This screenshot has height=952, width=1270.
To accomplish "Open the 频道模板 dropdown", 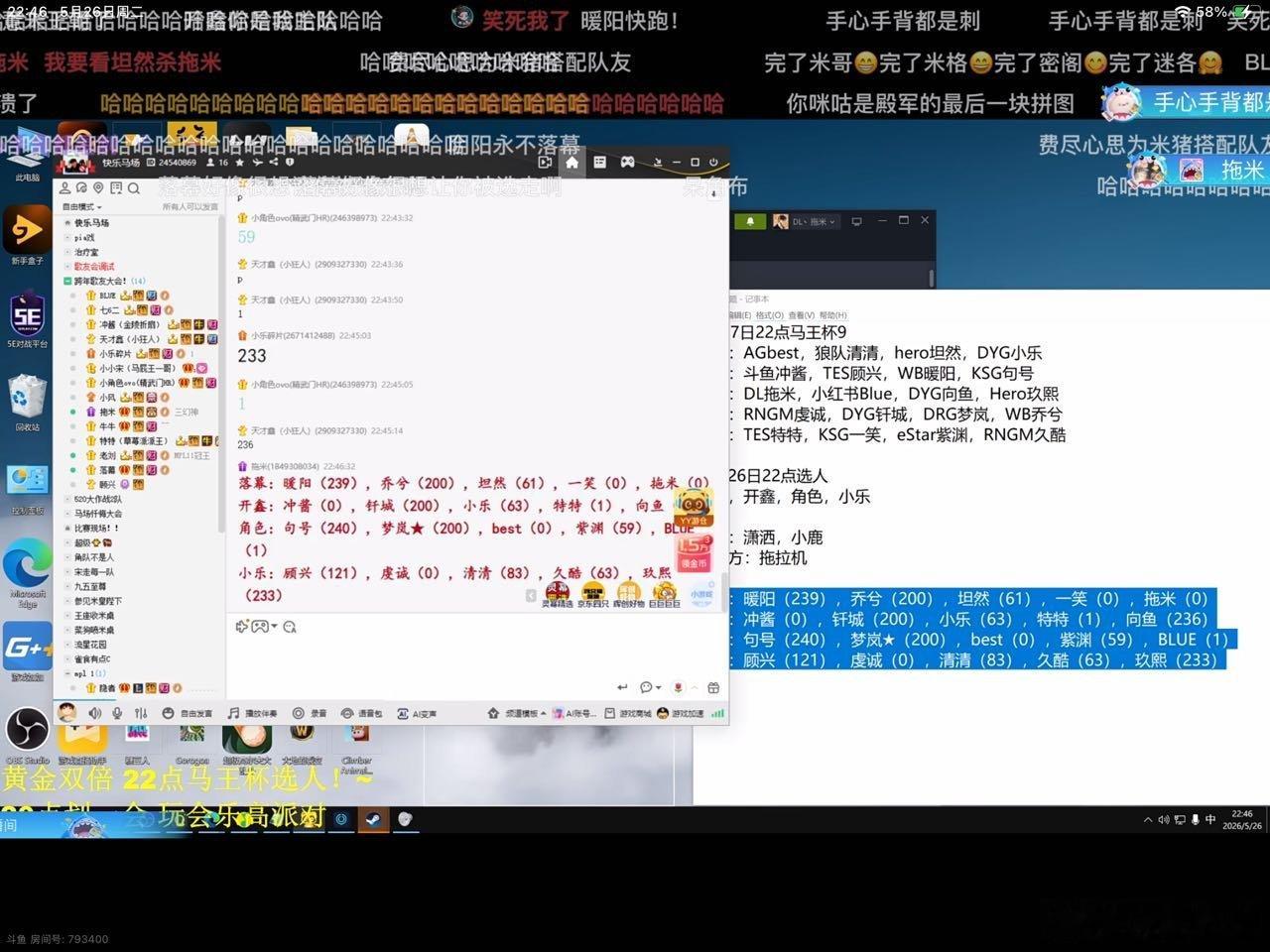I will pyautogui.click(x=518, y=713).
